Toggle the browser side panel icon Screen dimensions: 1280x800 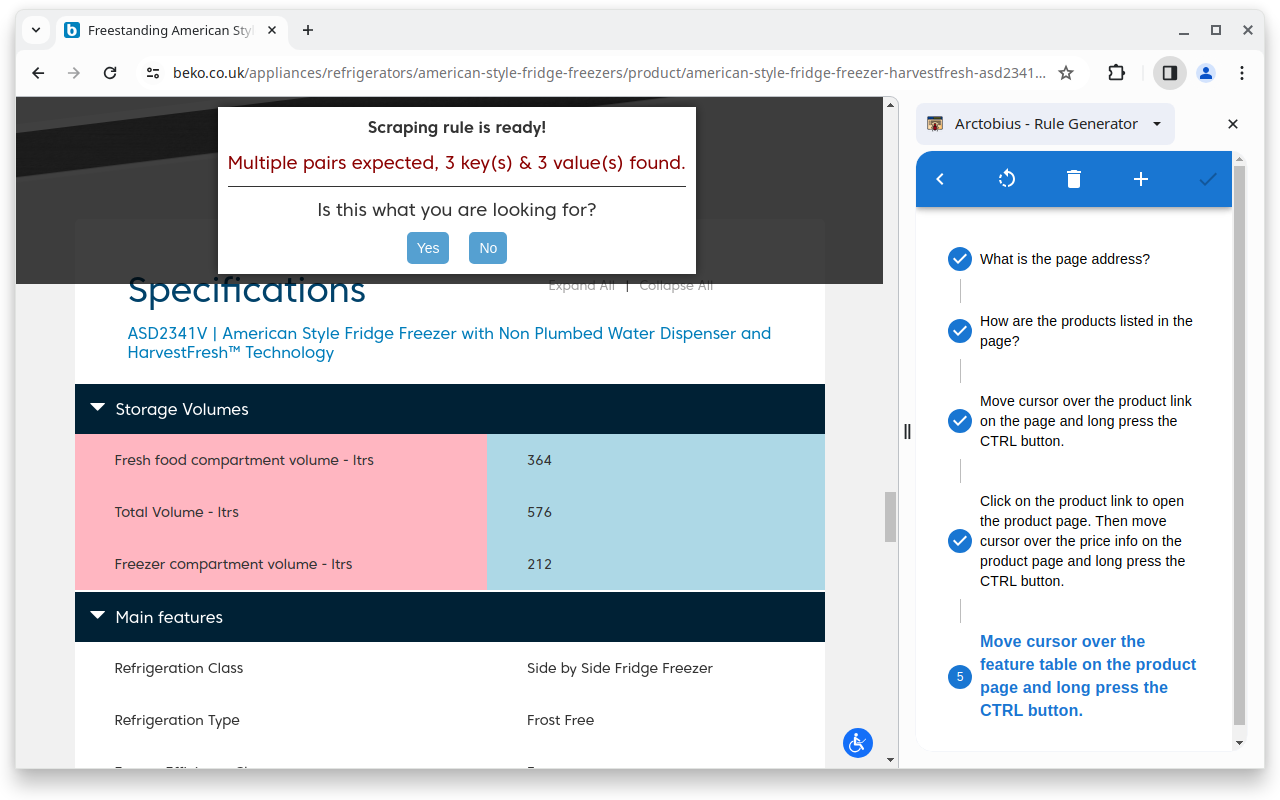tap(1169, 72)
